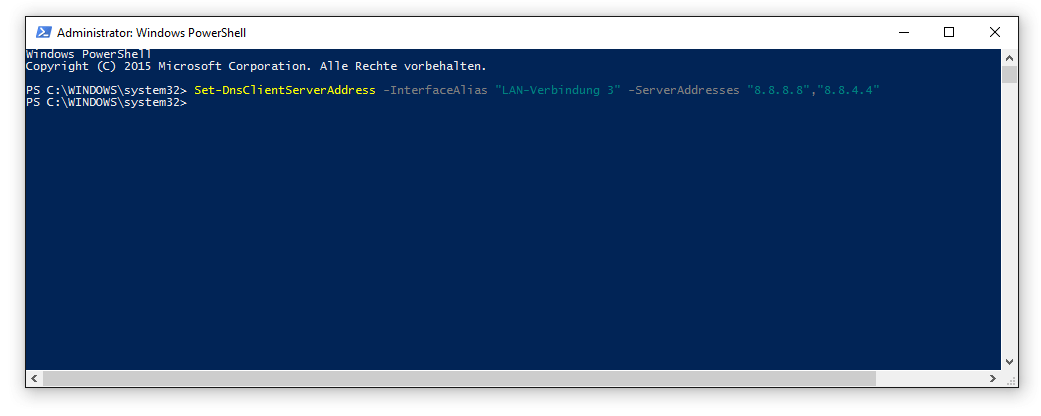Close the Administrator PowerShell window

pyautogui.click(x=994, y=32)
